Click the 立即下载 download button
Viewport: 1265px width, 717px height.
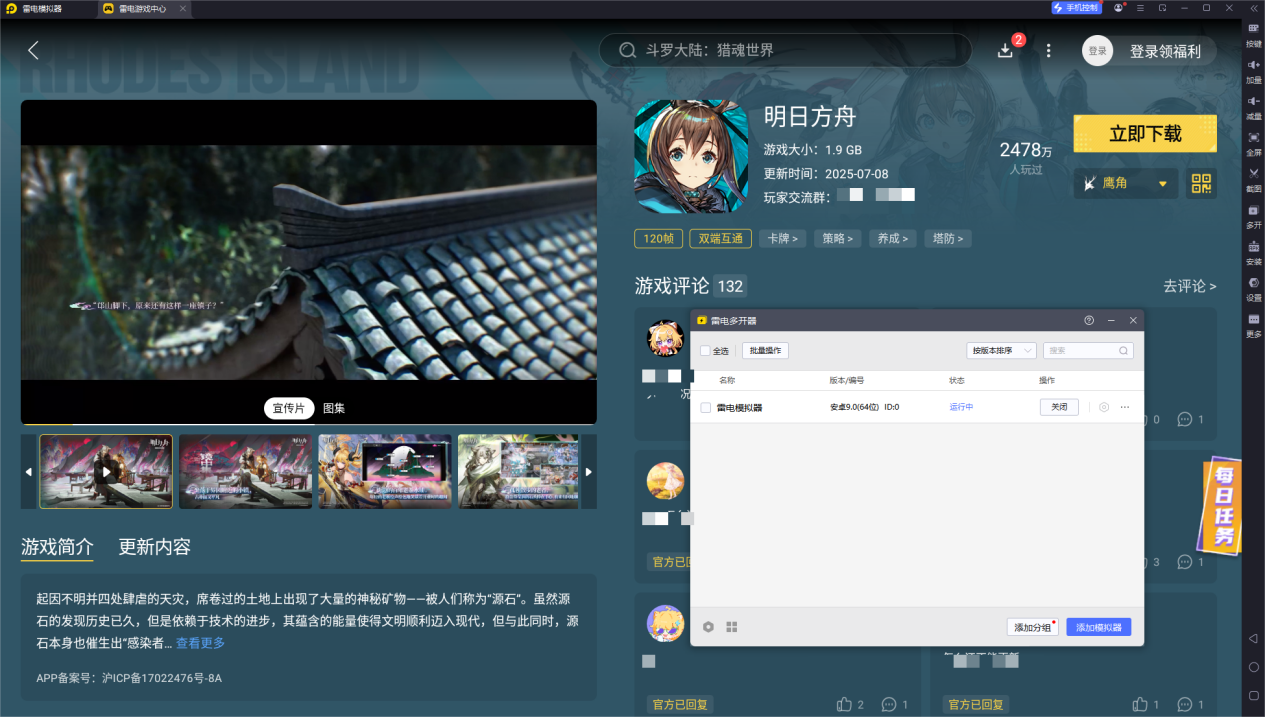click(1145, 133)
